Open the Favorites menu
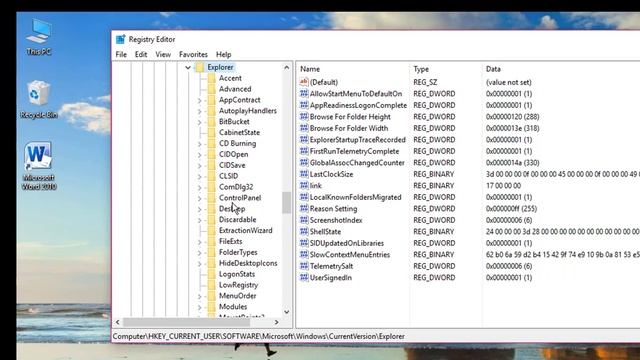 point(193,54)
